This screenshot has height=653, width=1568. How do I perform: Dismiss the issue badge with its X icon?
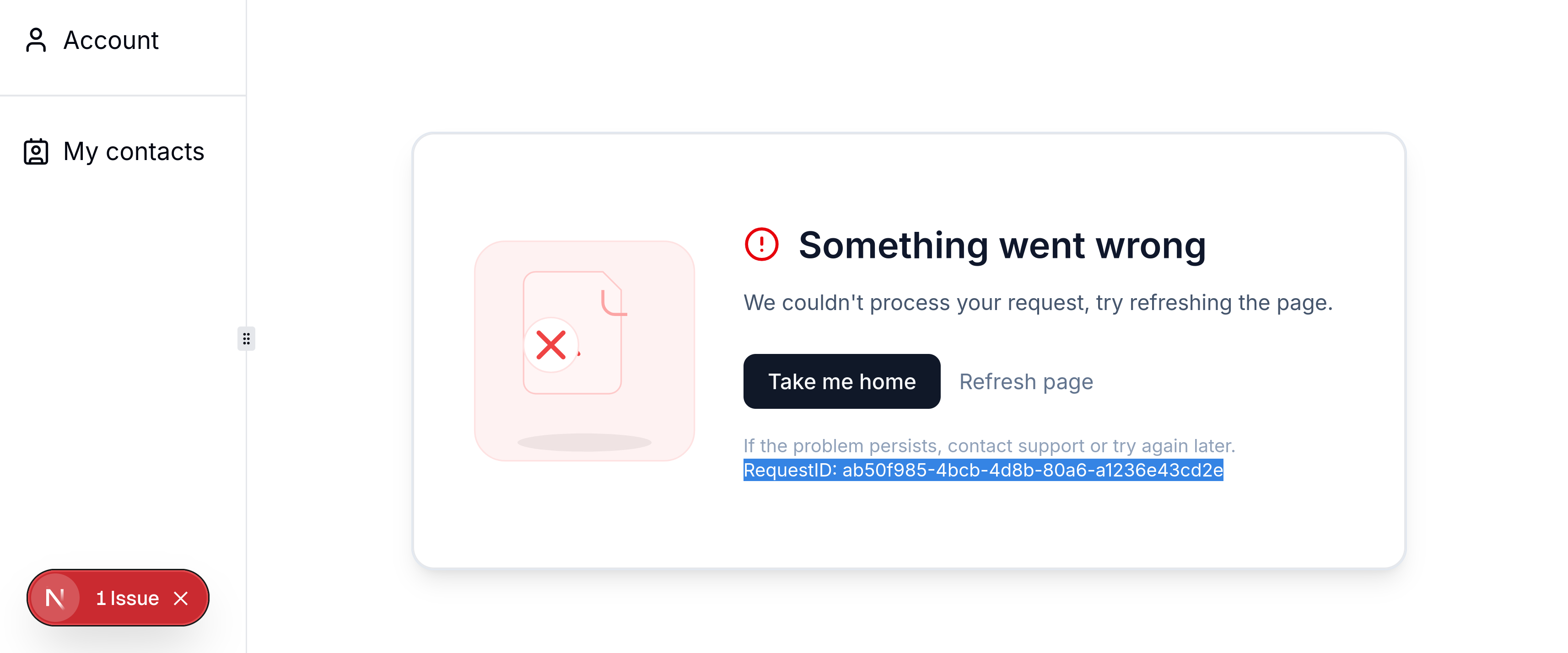181,598
